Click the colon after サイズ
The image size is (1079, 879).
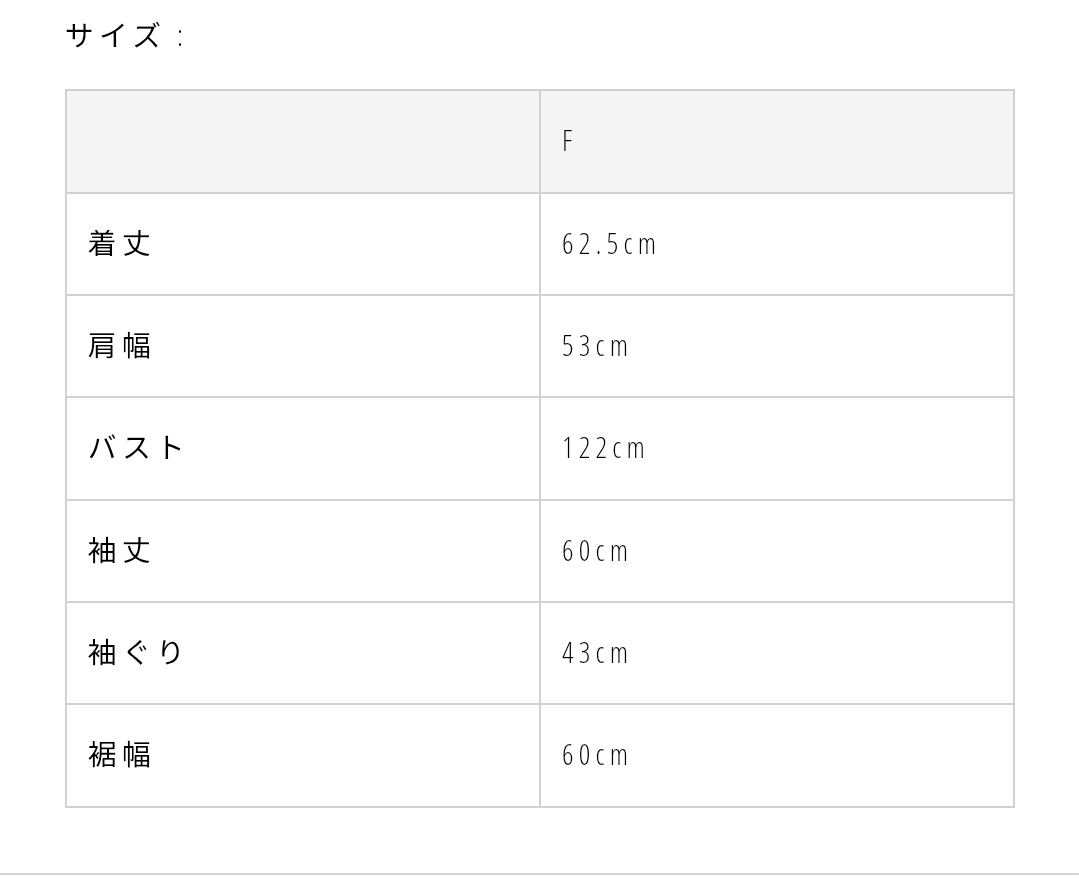(x=180, y=37)
